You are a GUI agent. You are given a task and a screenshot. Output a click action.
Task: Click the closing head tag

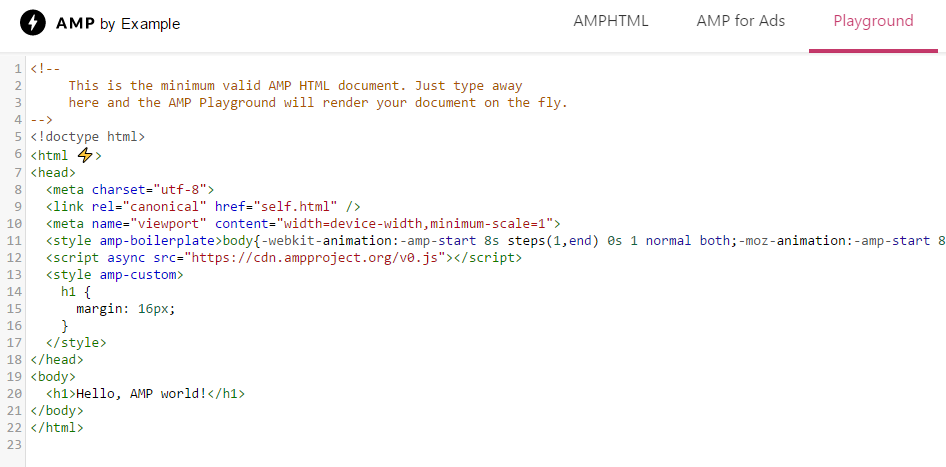point(57,360)
